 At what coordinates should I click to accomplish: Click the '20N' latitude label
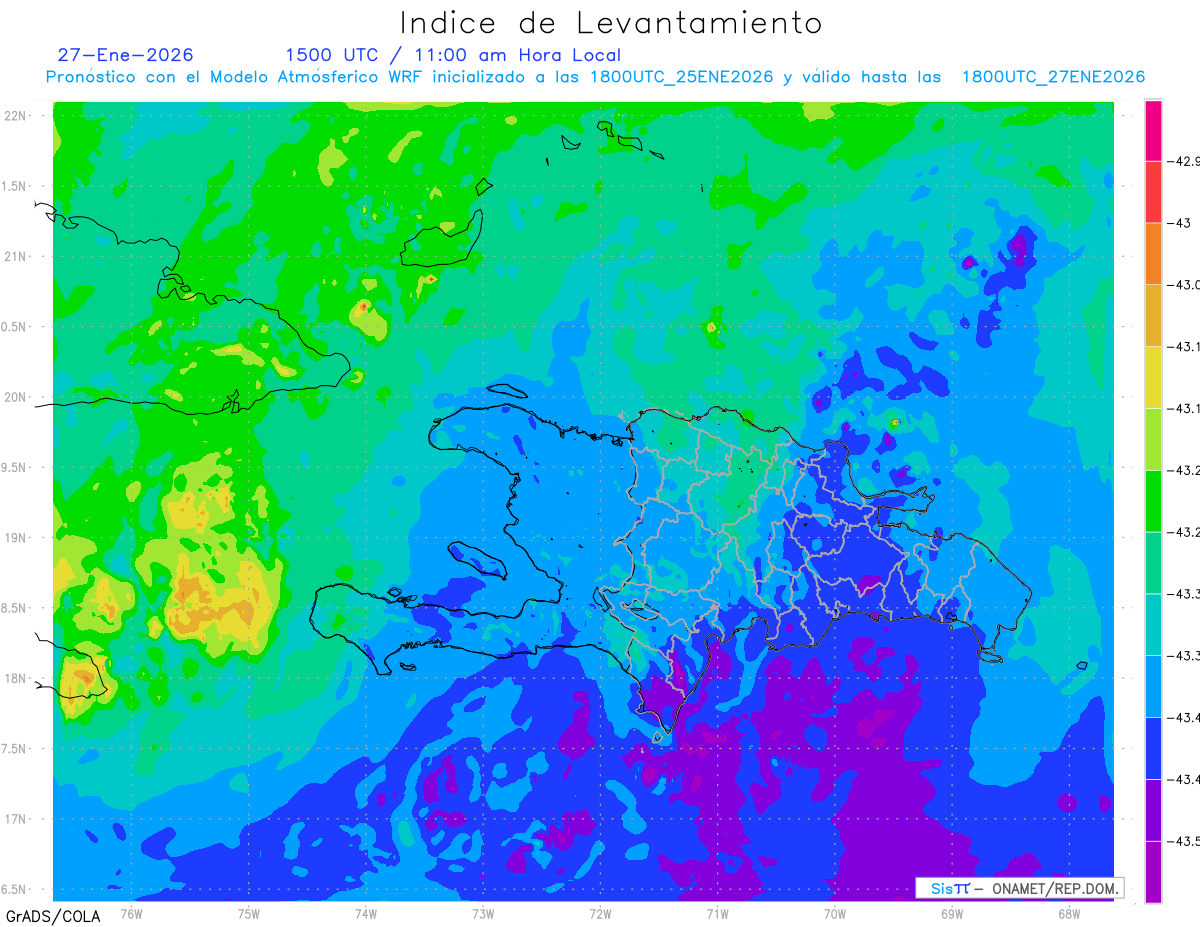click(14, 397)
